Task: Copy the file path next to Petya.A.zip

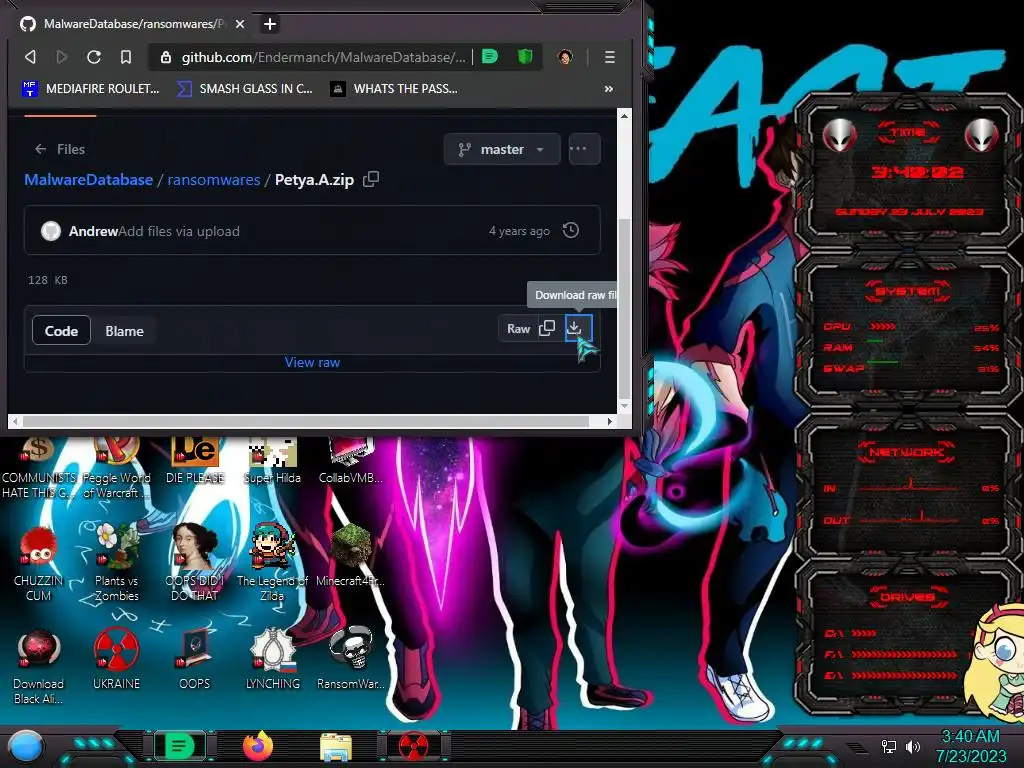Action: pyautogui.click(x=371, y=179)
